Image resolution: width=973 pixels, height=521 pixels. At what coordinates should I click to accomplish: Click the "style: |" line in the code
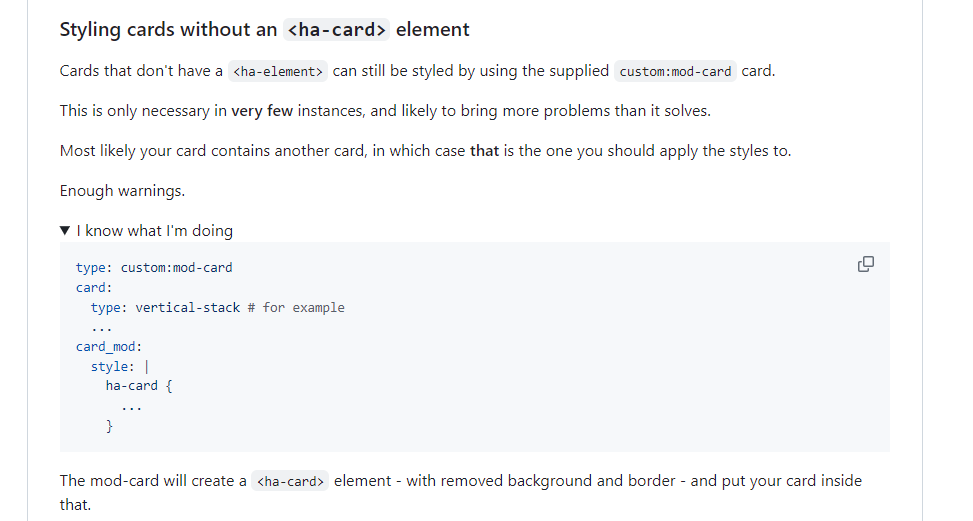[120, 367]
